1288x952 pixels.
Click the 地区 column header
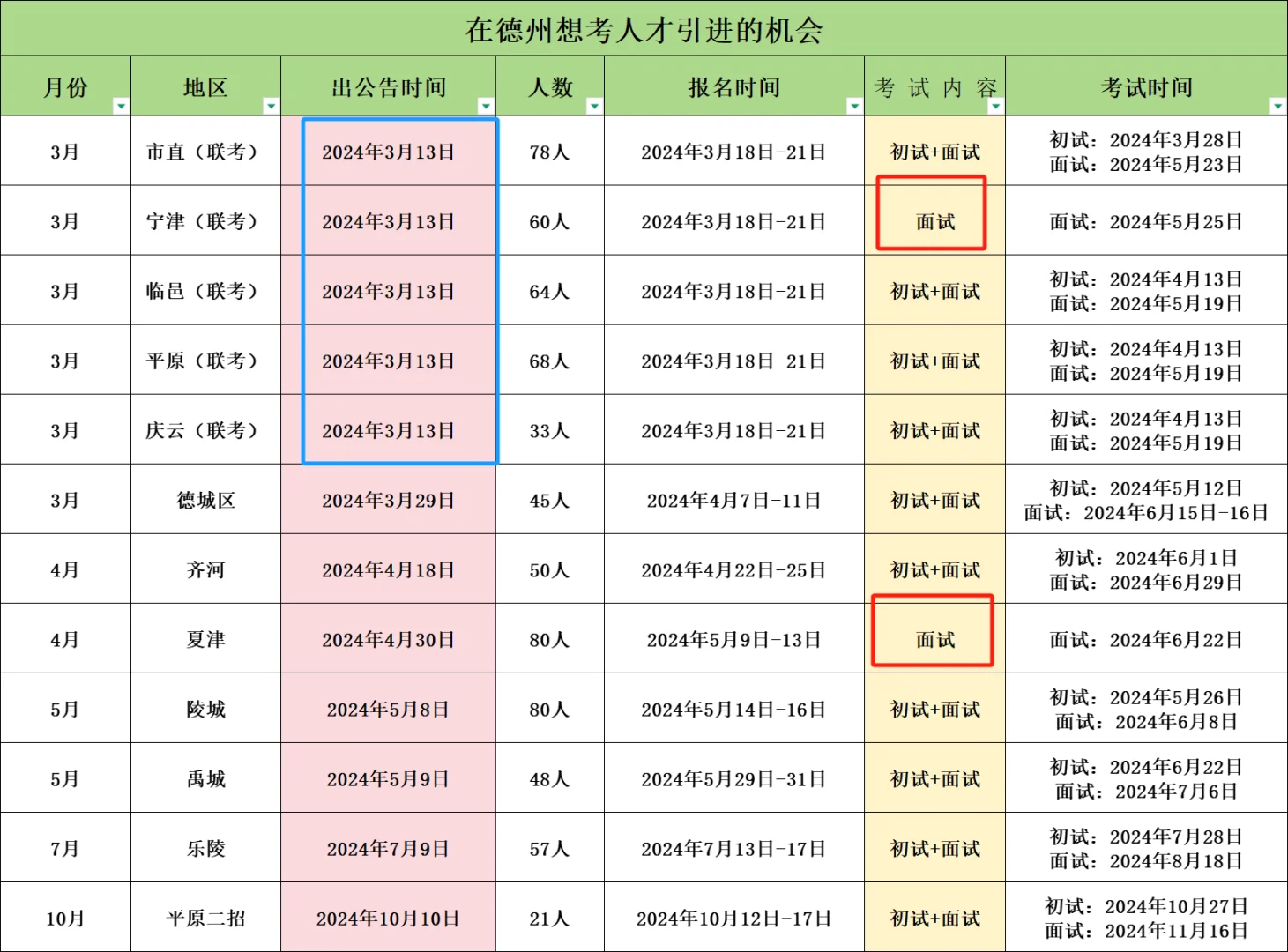point(205,86)
